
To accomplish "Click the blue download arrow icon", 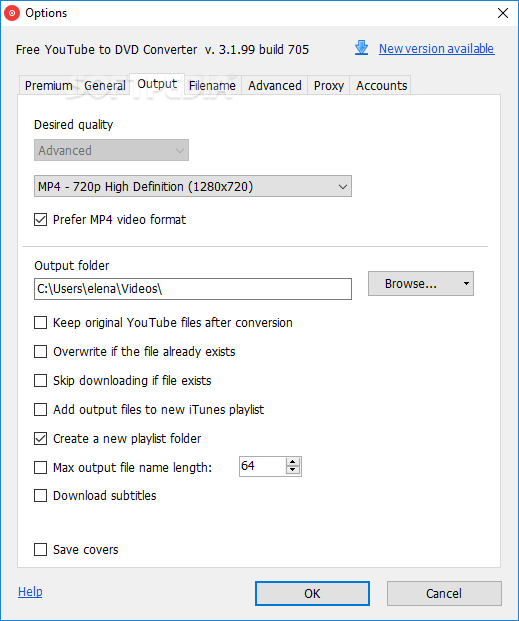I will [x=361, y=48].
